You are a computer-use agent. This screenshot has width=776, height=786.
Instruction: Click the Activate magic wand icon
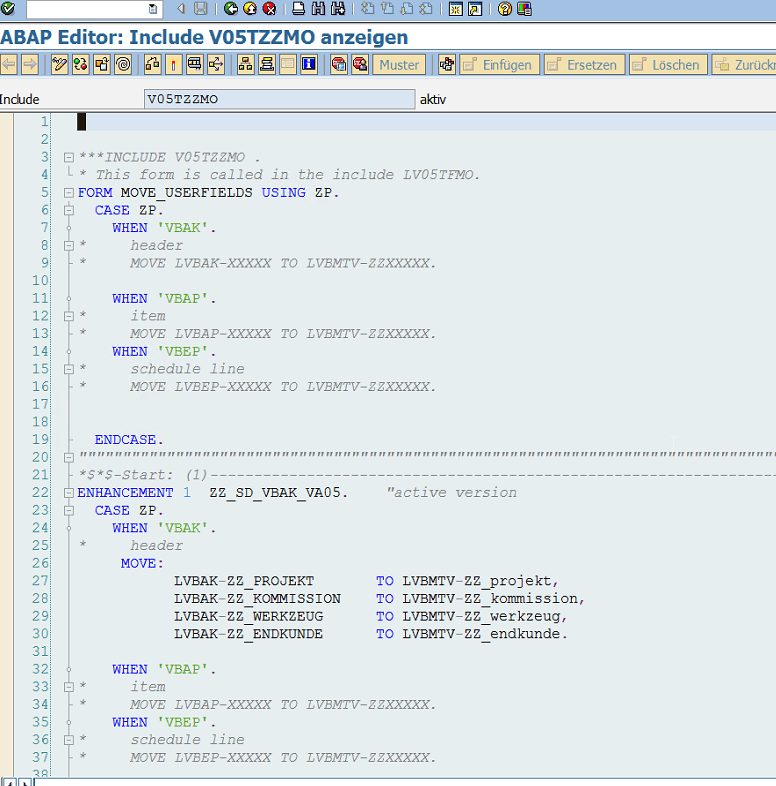pos(173,65)
